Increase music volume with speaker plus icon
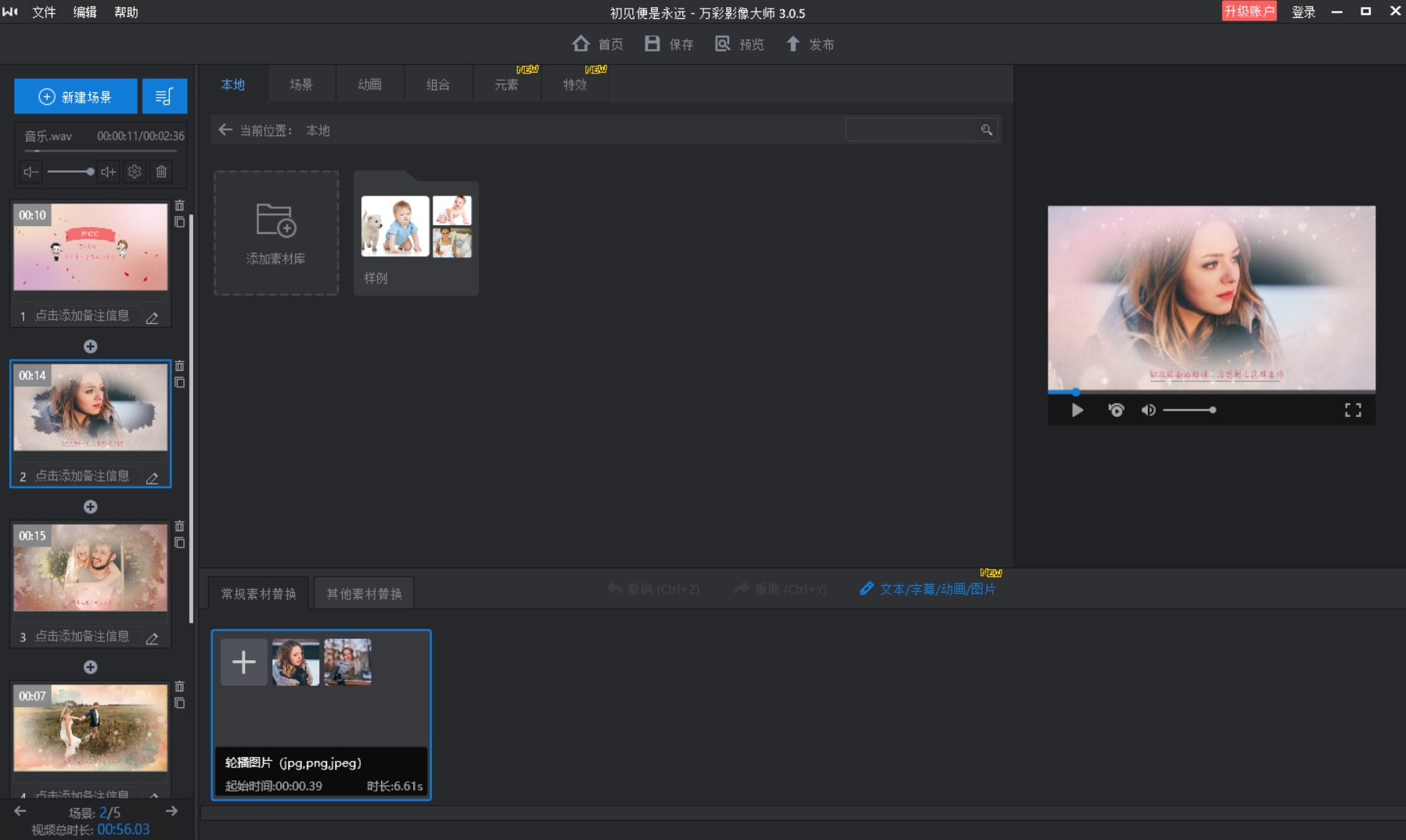This screenshot has height=840, width=1406. pos(109,171)
